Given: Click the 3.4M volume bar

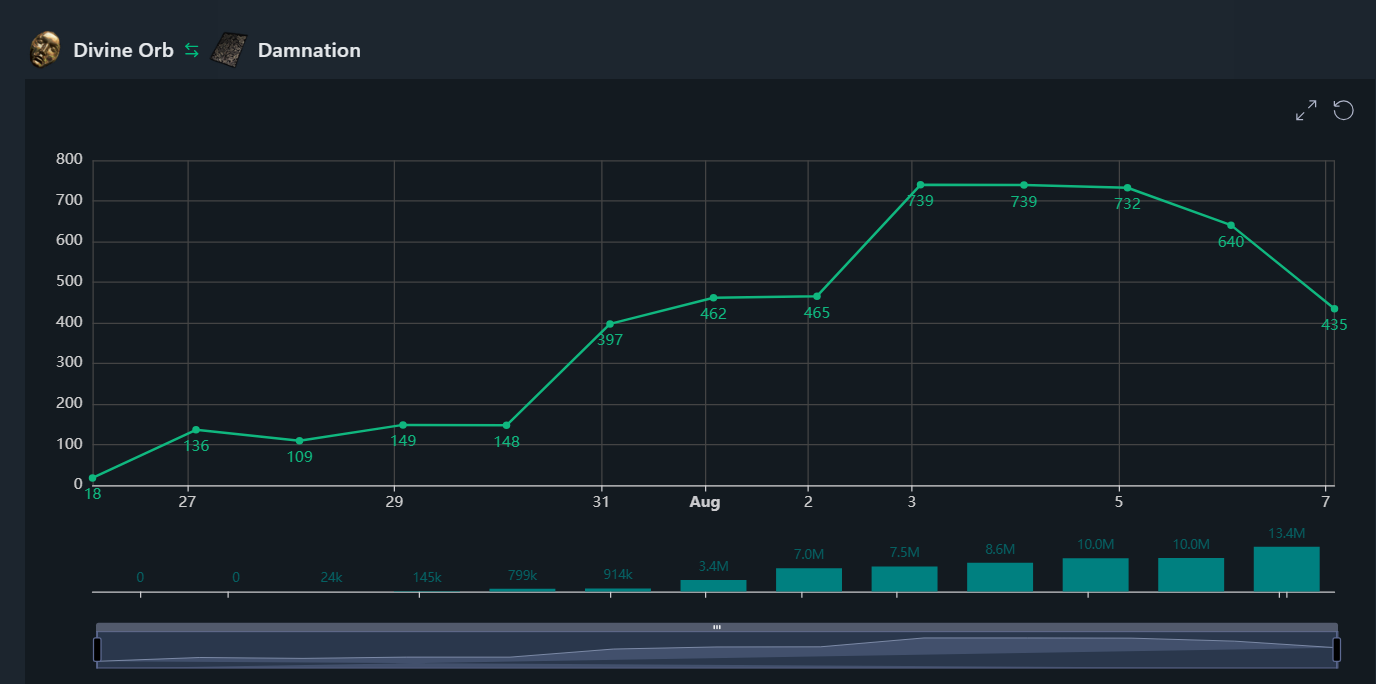Looking at the screenshot, I should click(713, 586).
